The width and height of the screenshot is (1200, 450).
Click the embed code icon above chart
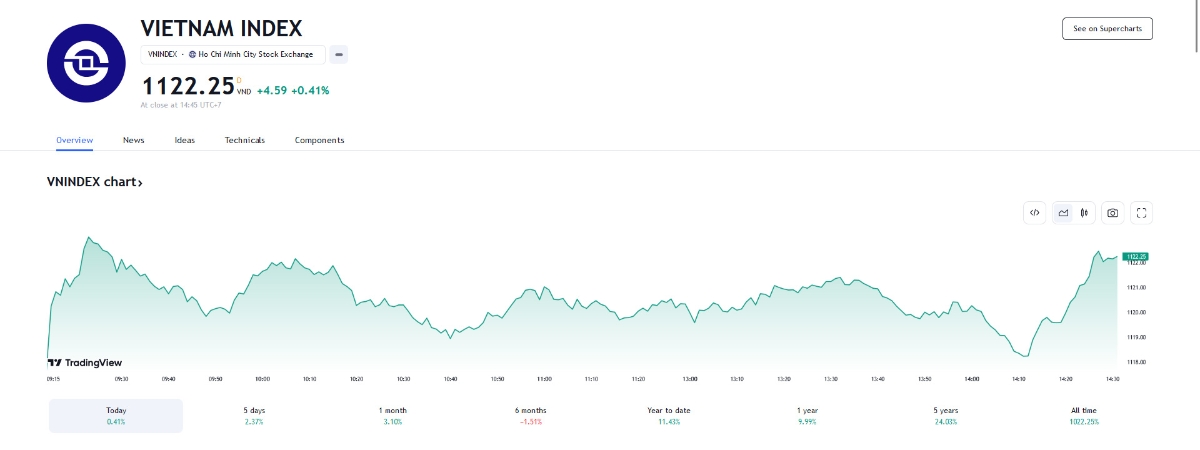point(1035,212)
